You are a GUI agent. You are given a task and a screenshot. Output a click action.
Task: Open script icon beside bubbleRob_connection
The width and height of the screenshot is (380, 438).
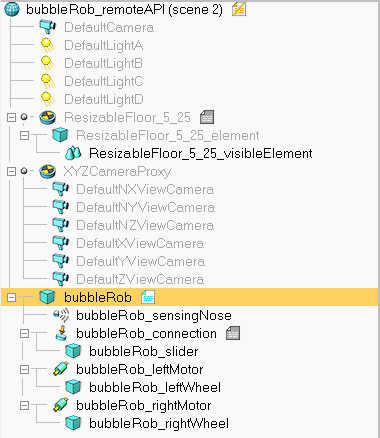pyautogui.click(x=233, y=333)
